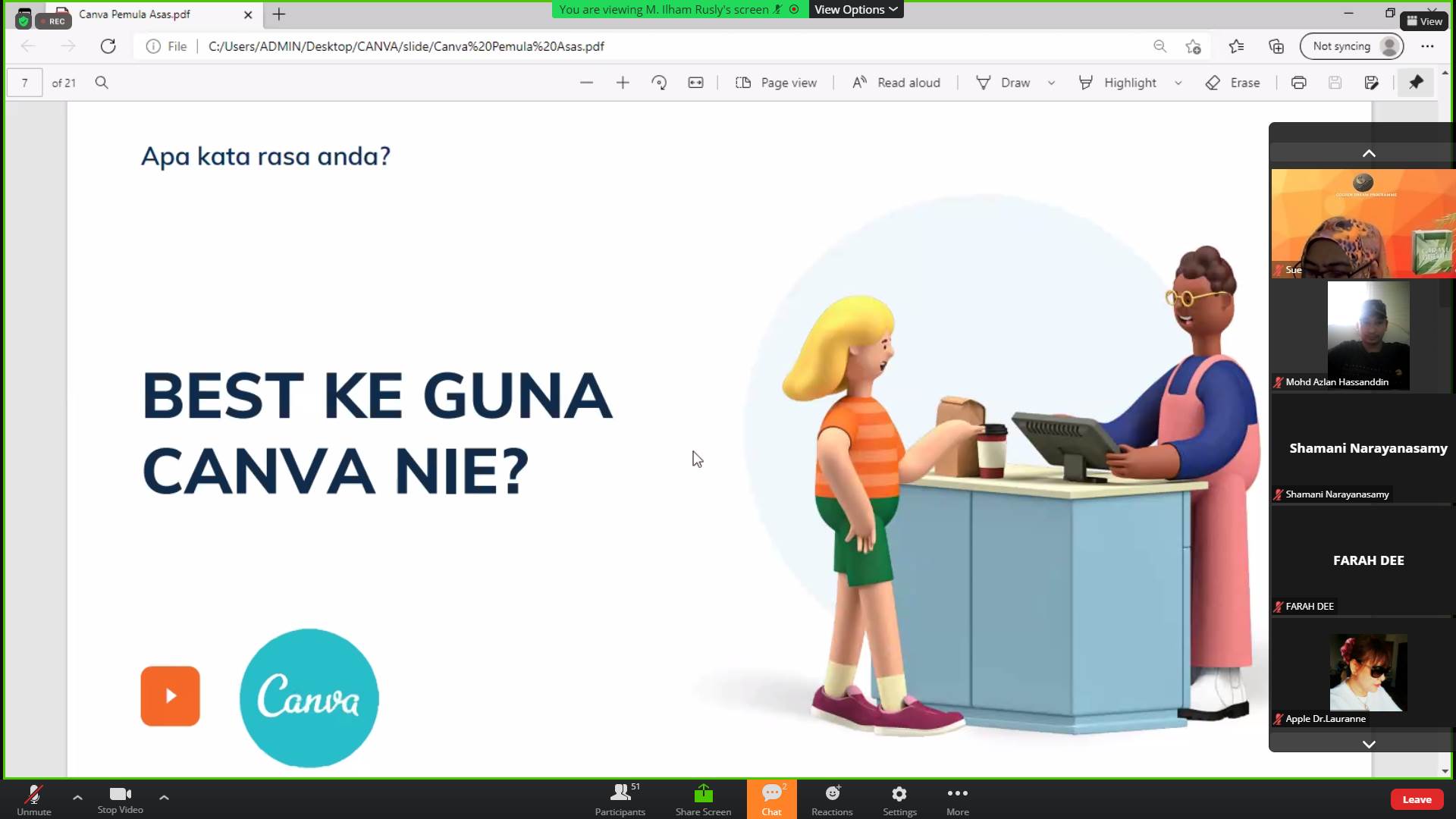Click the green encryption shield icon
This screenshot has height=819, width=1456.
coord(24,20)
